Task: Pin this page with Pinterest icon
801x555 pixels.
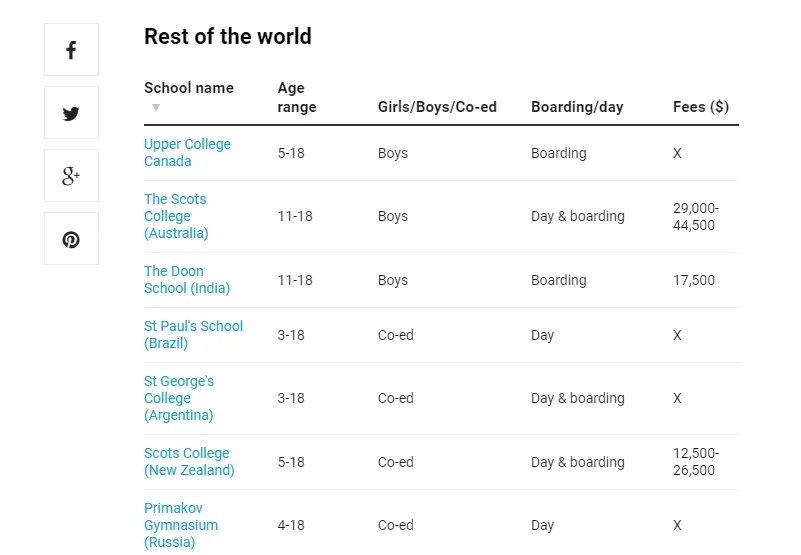Action: coord(71,239)
